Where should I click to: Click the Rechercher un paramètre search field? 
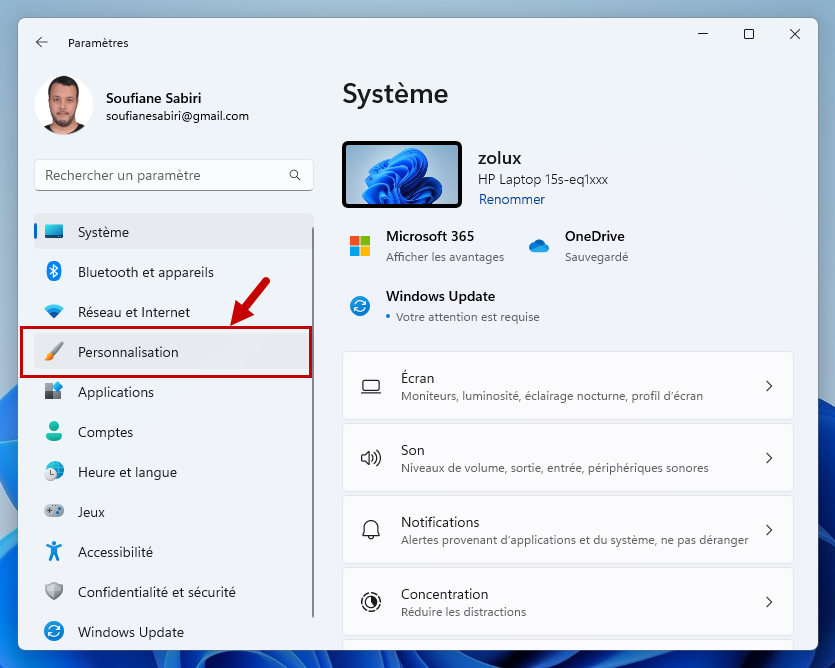pos(174,175)
